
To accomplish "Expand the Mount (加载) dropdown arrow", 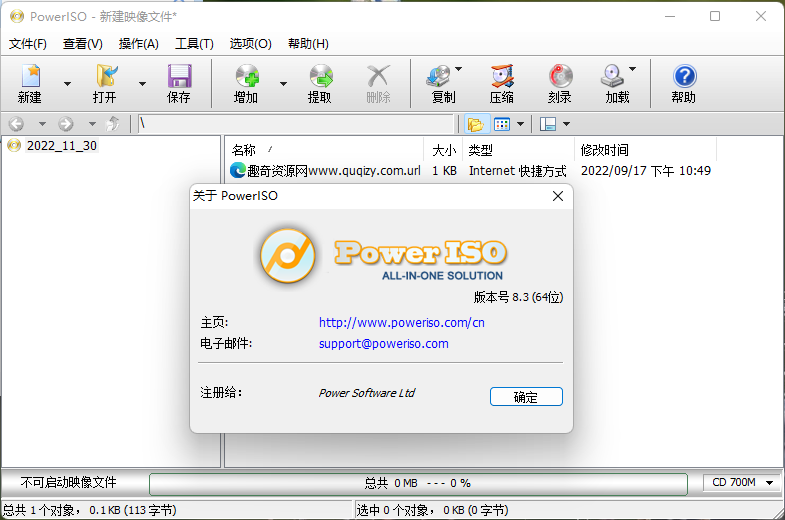I will 633,70.
